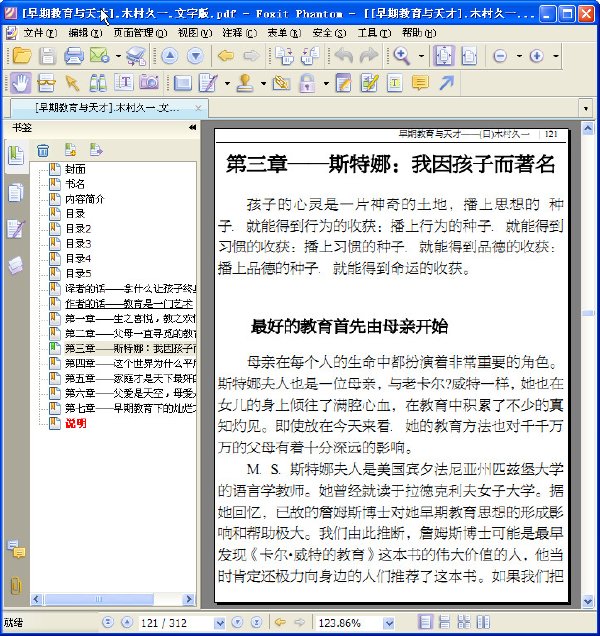
Task: Jump to the 第一章 bookmark
Action: 131,318
